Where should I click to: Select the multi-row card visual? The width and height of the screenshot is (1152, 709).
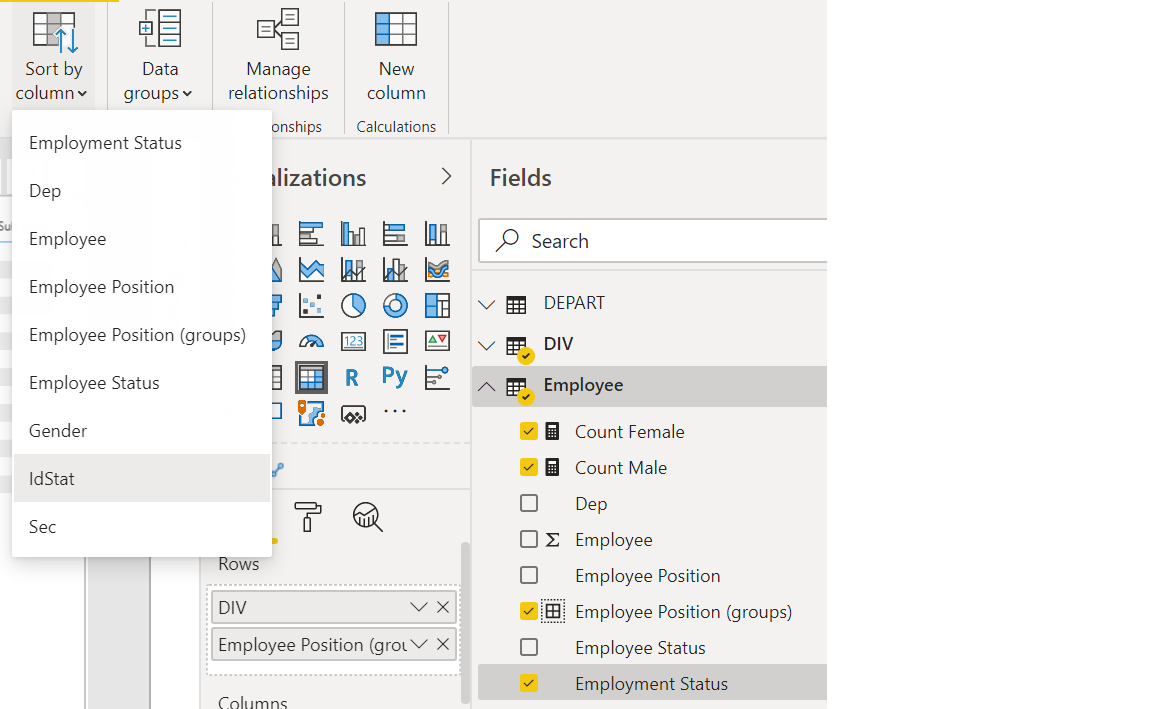point(395,342)
